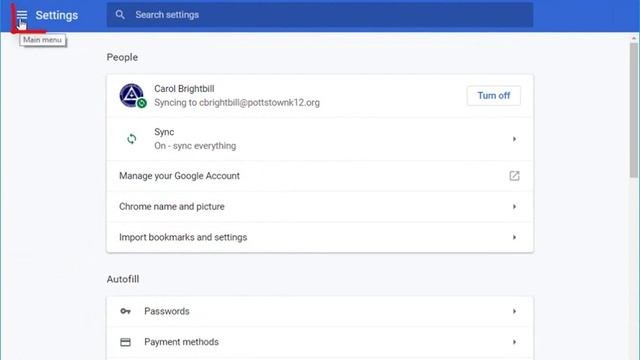Open Import bookmarks and settings
The image size is (640, 360).
click(320, 237)
